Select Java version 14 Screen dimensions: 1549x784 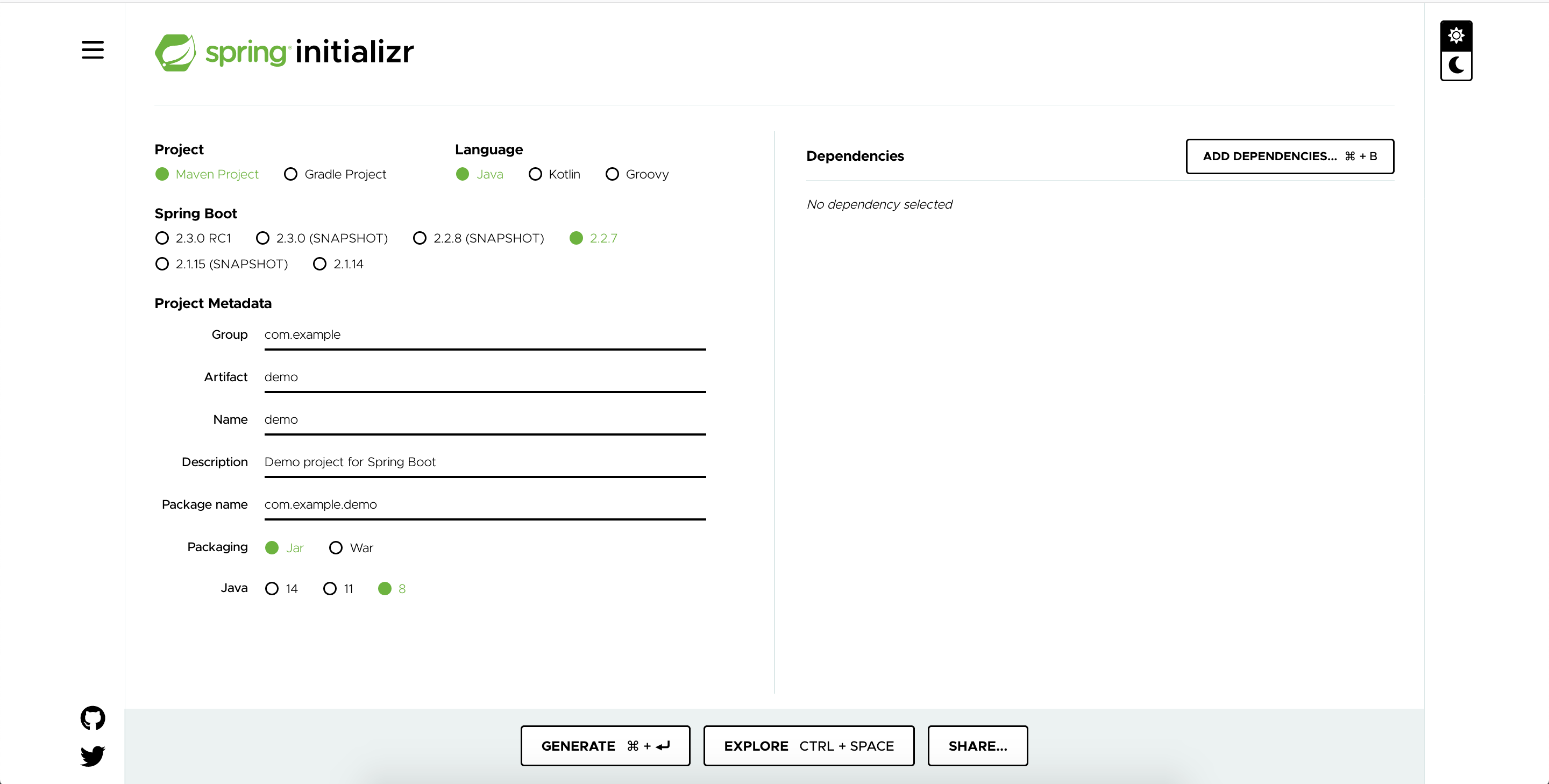click(281, 589)
